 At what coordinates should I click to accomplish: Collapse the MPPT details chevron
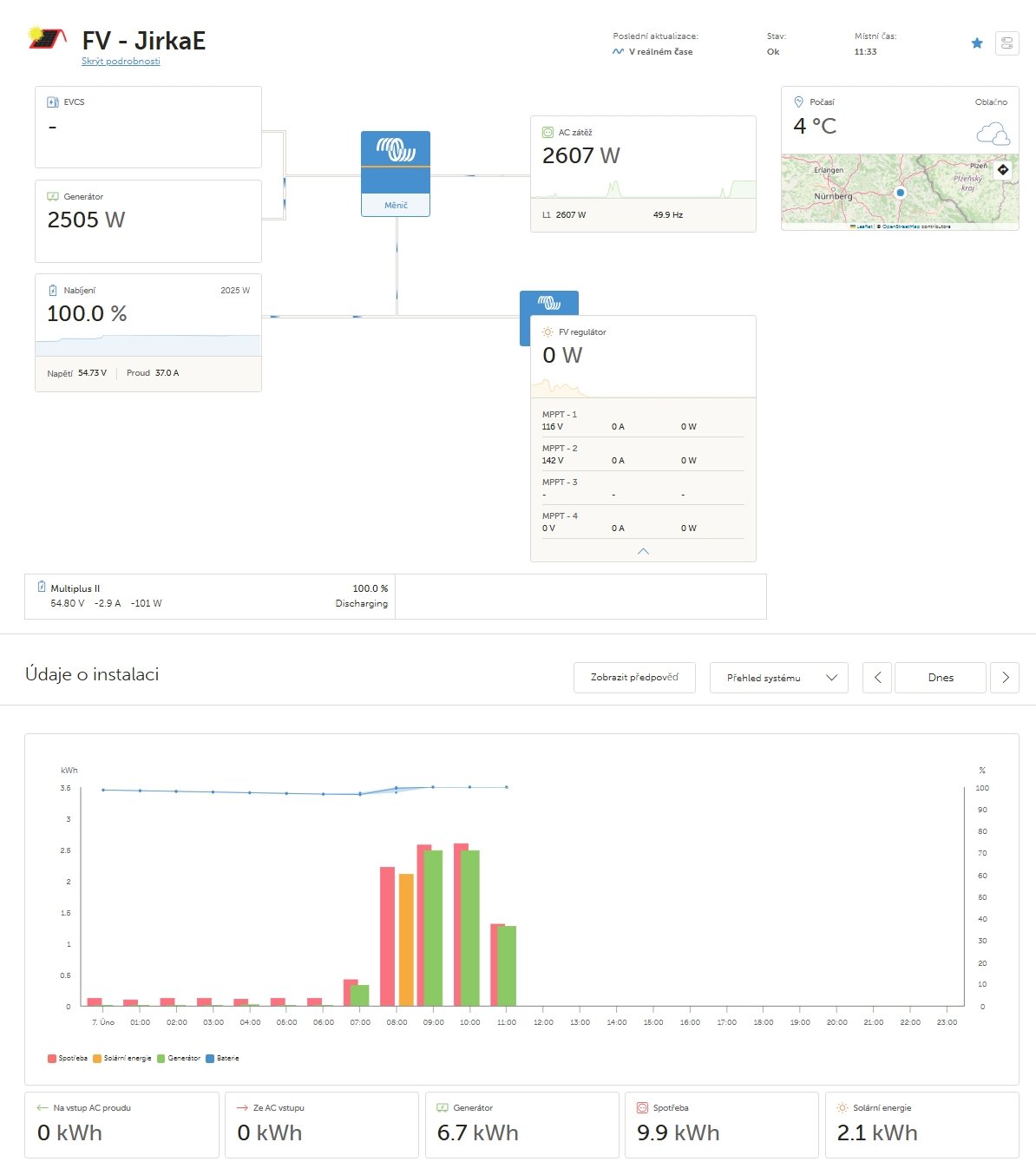(643, 552)
